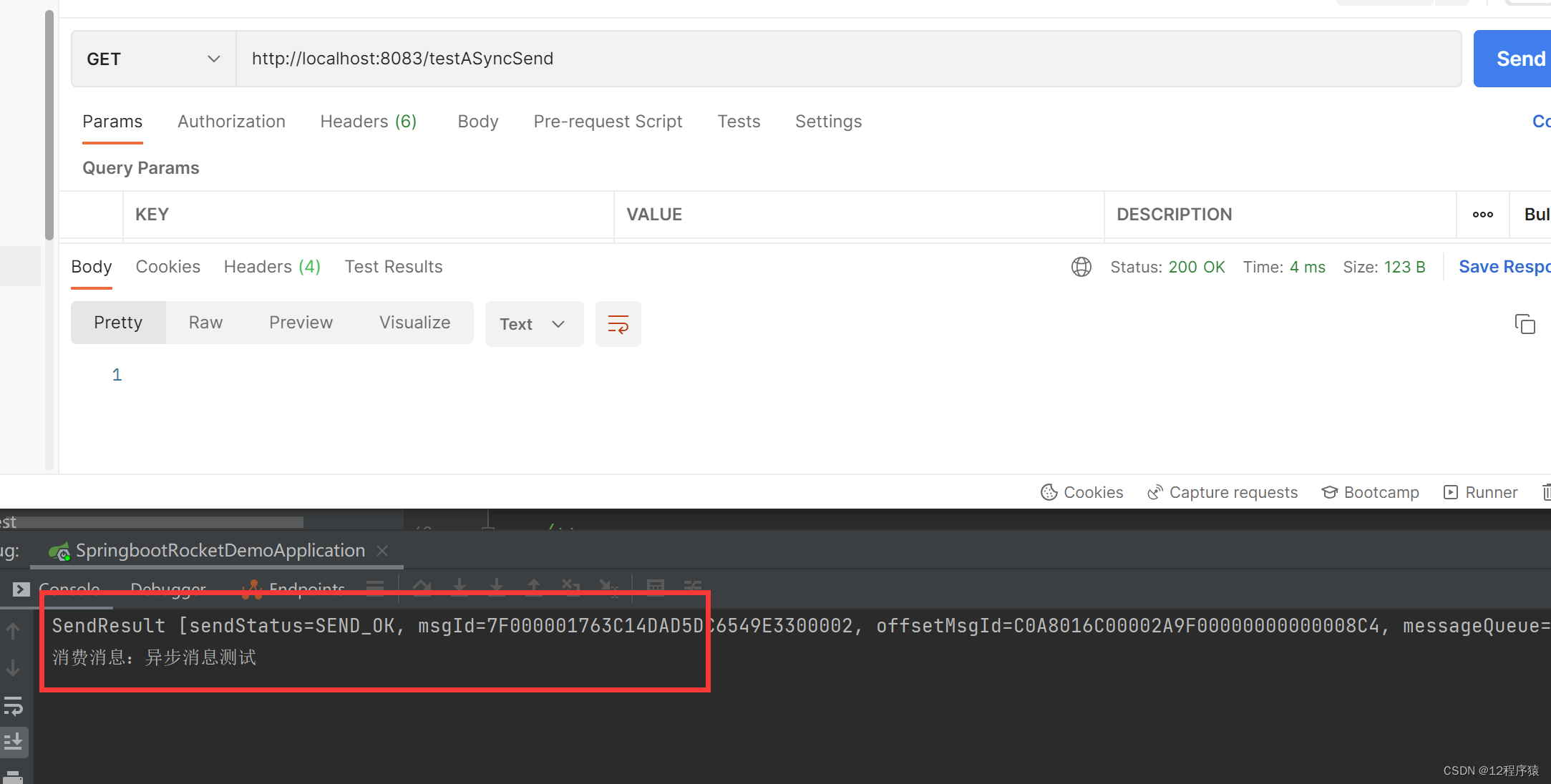Screen dimensions: 1551x784
Task: Open Capture requests in the footer
Action: 1222,492
